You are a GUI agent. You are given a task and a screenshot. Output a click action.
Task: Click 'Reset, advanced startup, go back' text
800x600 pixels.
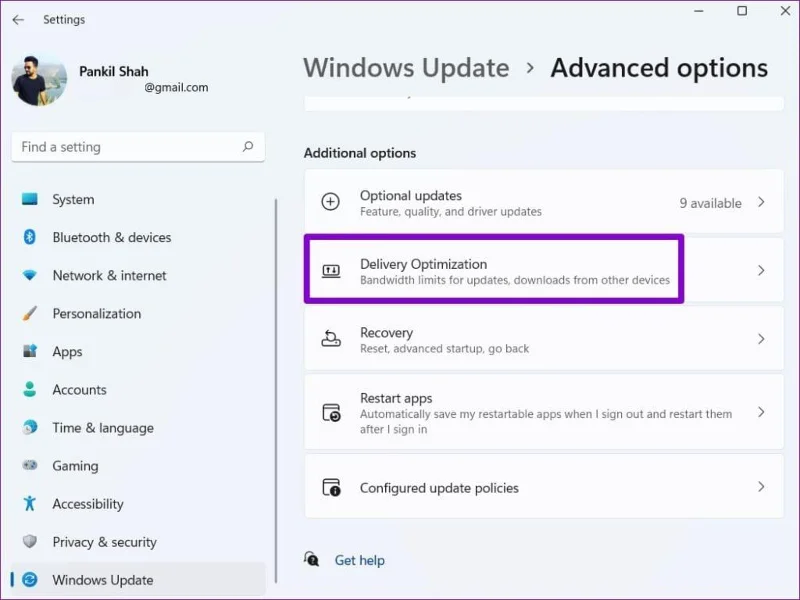click(444, 348)
